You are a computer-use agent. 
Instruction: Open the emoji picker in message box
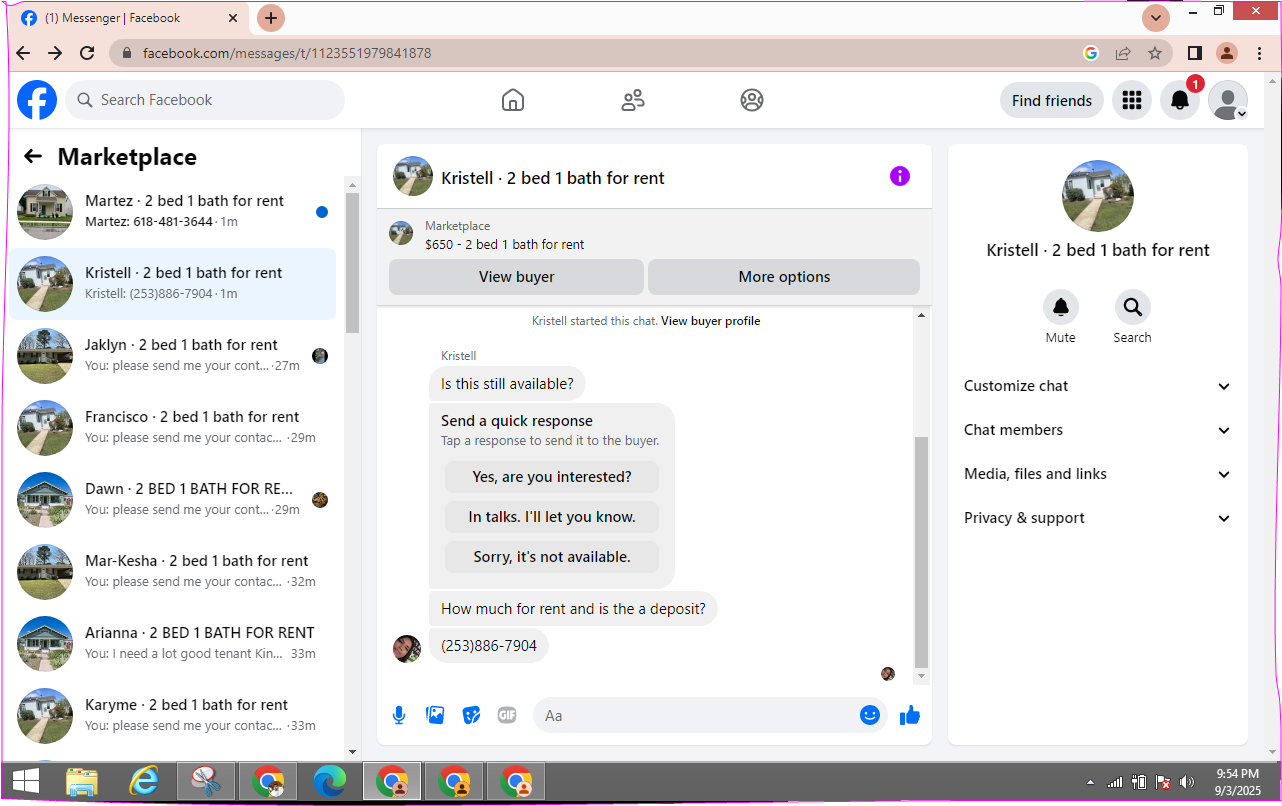tap(870, 715)
